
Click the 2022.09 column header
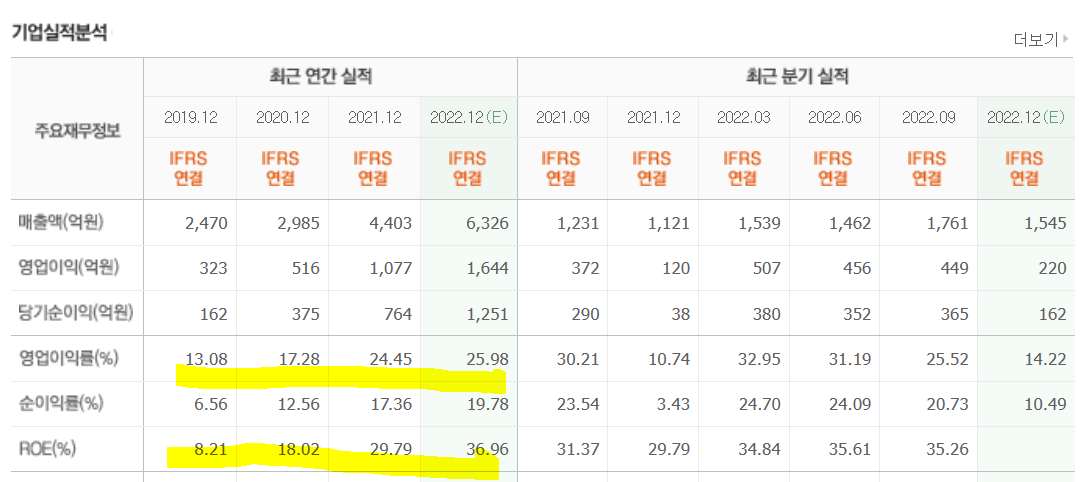[x=927, y=117]
